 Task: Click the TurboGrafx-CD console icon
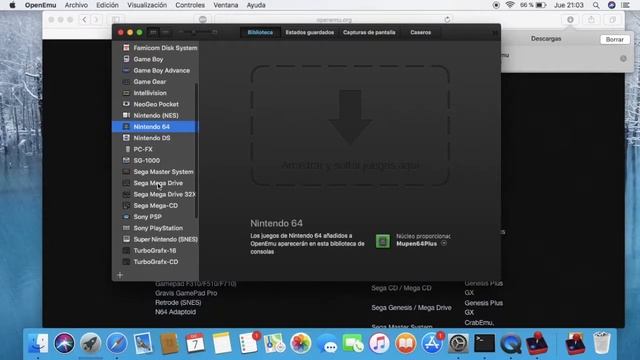(x=127, y=262)
